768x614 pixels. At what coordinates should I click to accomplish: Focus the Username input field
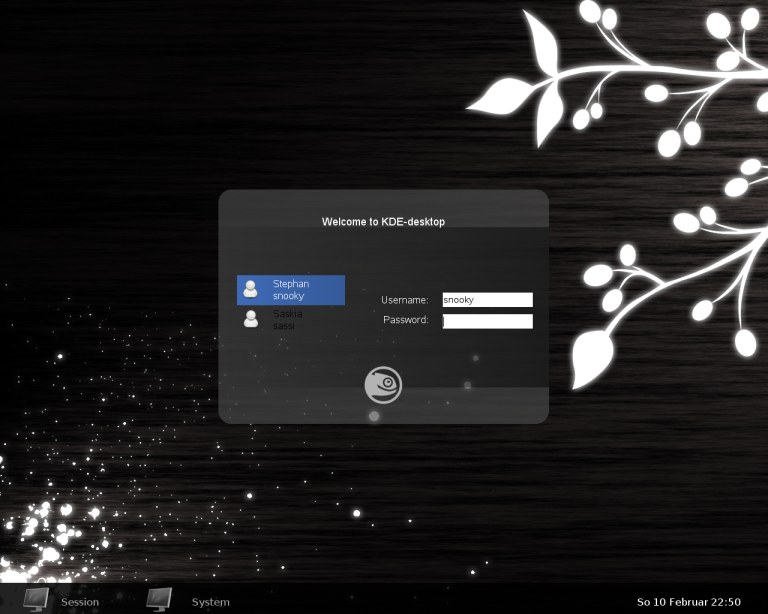[x=487, y=300]
